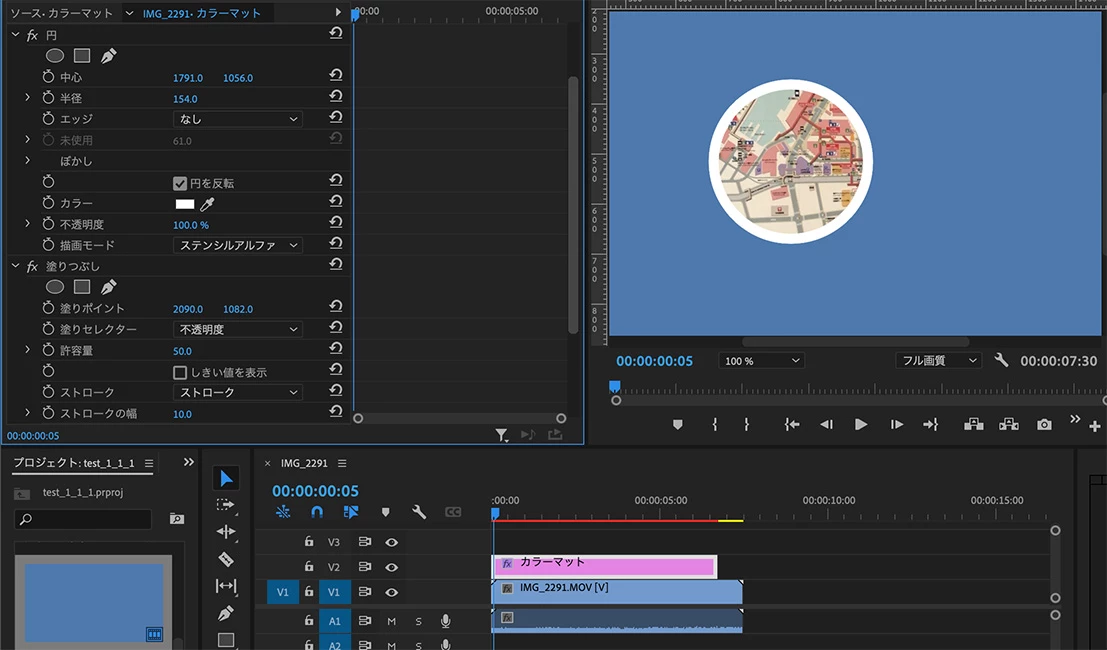
Task: Mark In point in program monitor
Action: pyautogui.click(x=714, y=424)
